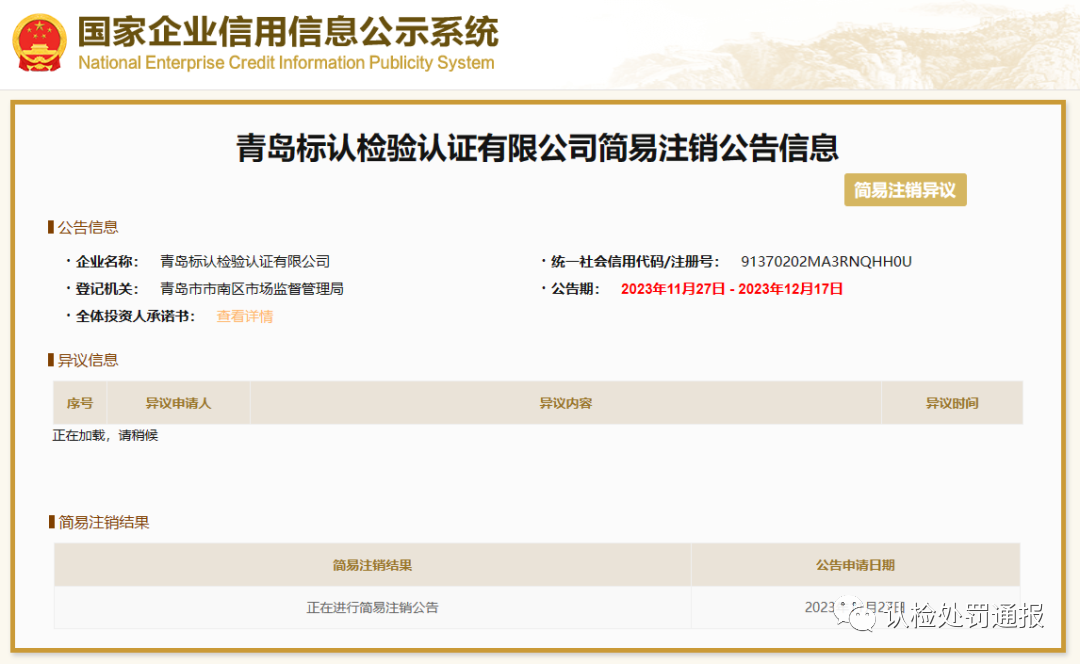Click the 正在加载，请稍候 loading text
The height and width of the screenshot is (664, 1080).
105,435
